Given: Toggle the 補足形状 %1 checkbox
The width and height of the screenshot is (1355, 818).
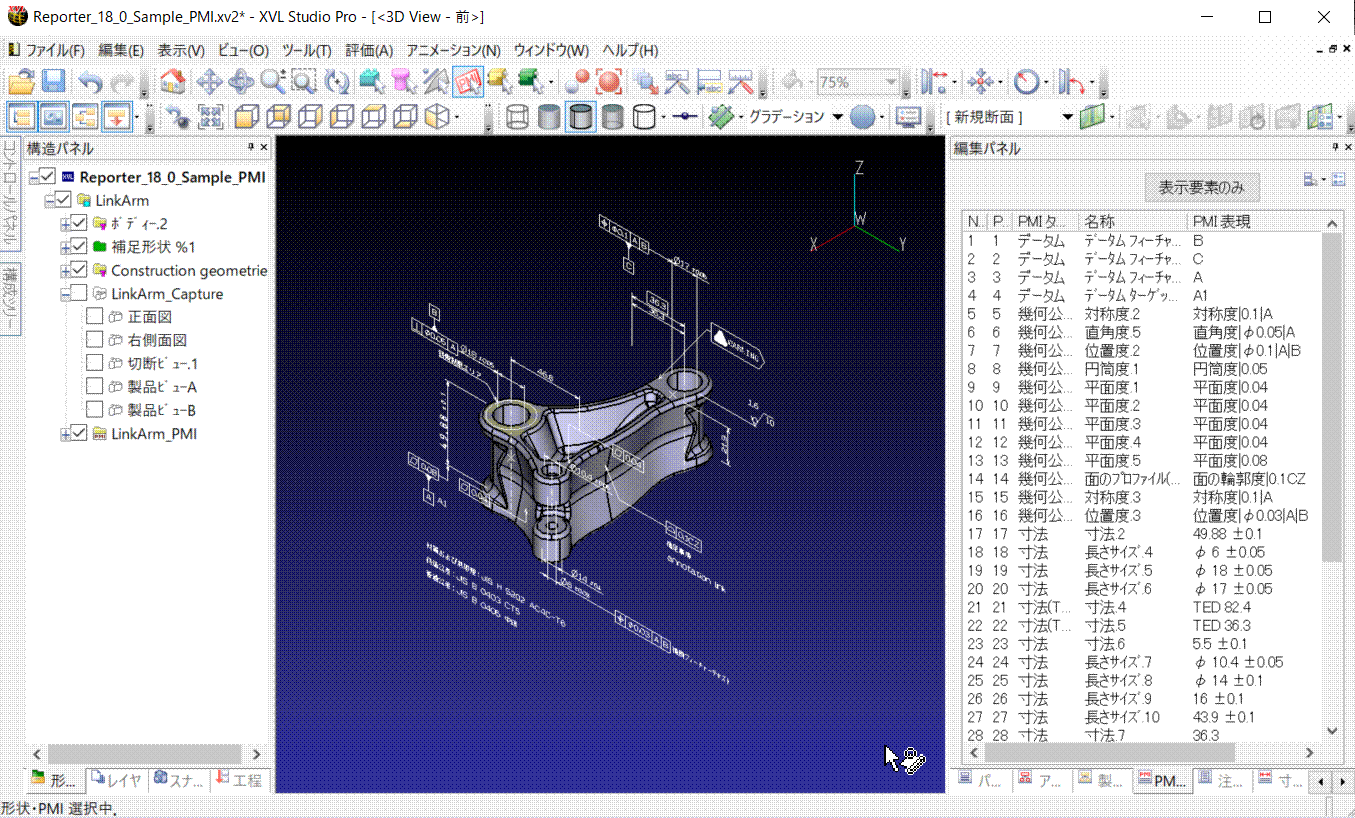Looking at the screenshot, I should pos(80,247).
